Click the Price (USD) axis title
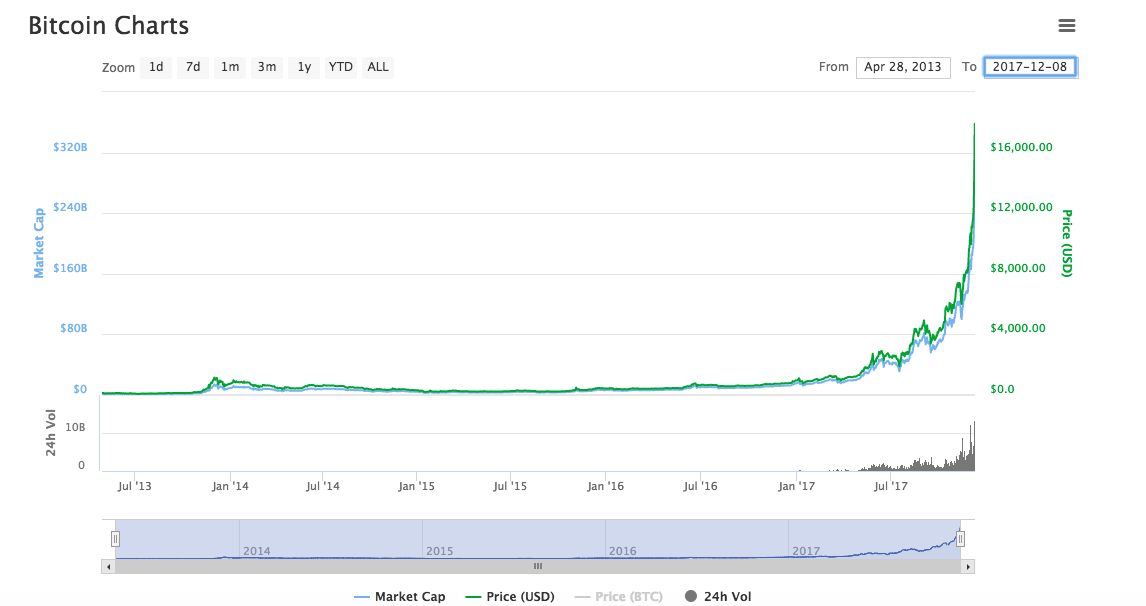This screenshot has width=1146, height=606. (1067, 243)
